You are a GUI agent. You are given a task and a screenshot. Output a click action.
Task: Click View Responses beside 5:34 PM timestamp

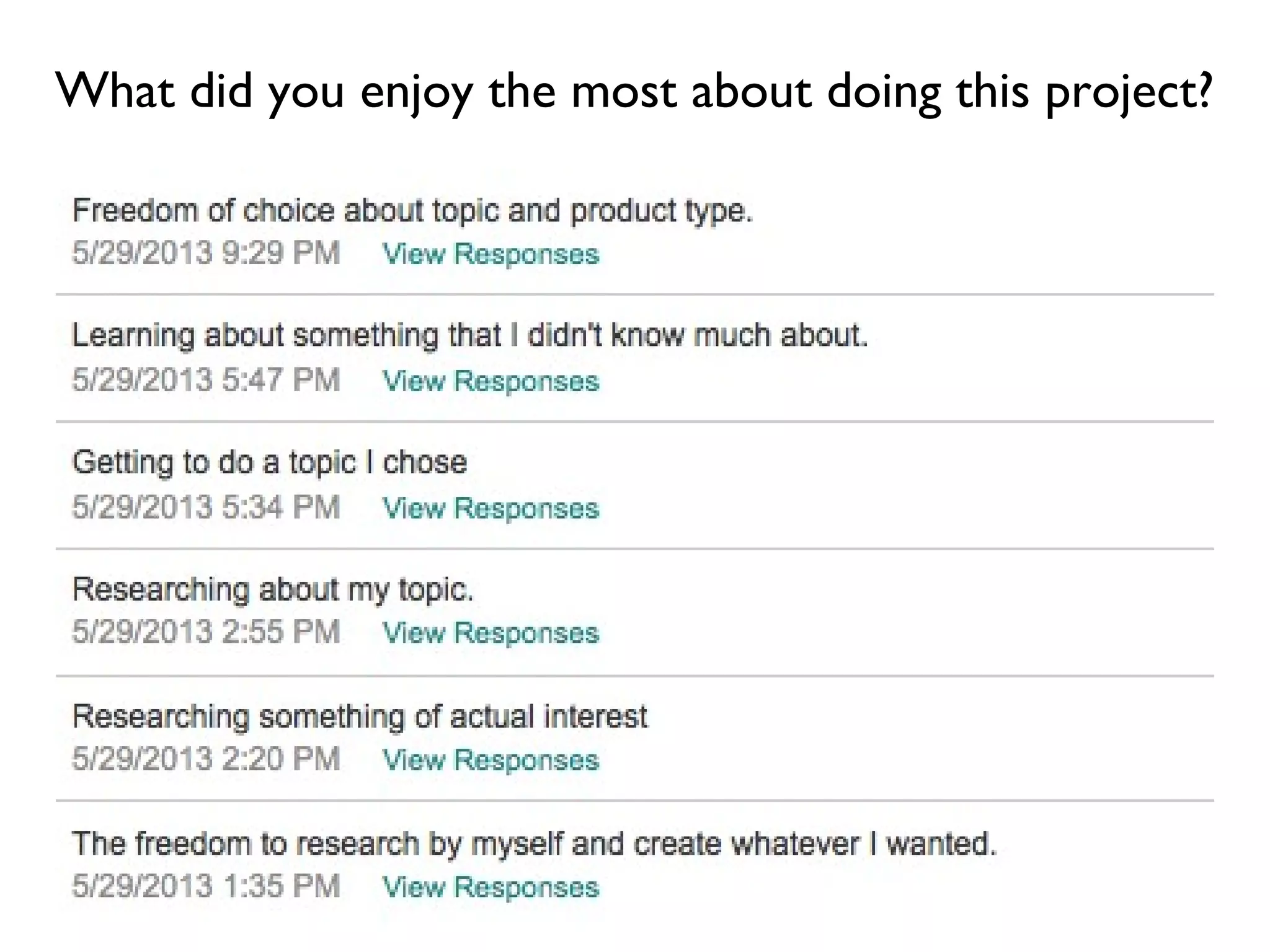[x=491, y=509]
